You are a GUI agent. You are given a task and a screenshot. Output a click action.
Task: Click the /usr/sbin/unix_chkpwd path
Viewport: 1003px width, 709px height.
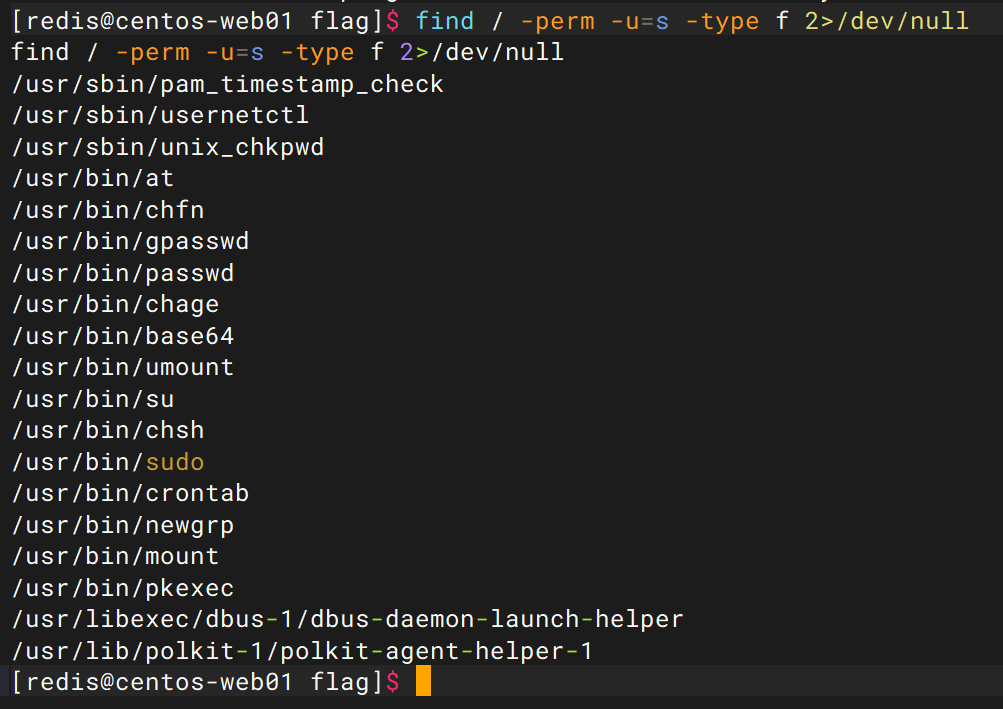pos(168,147)
